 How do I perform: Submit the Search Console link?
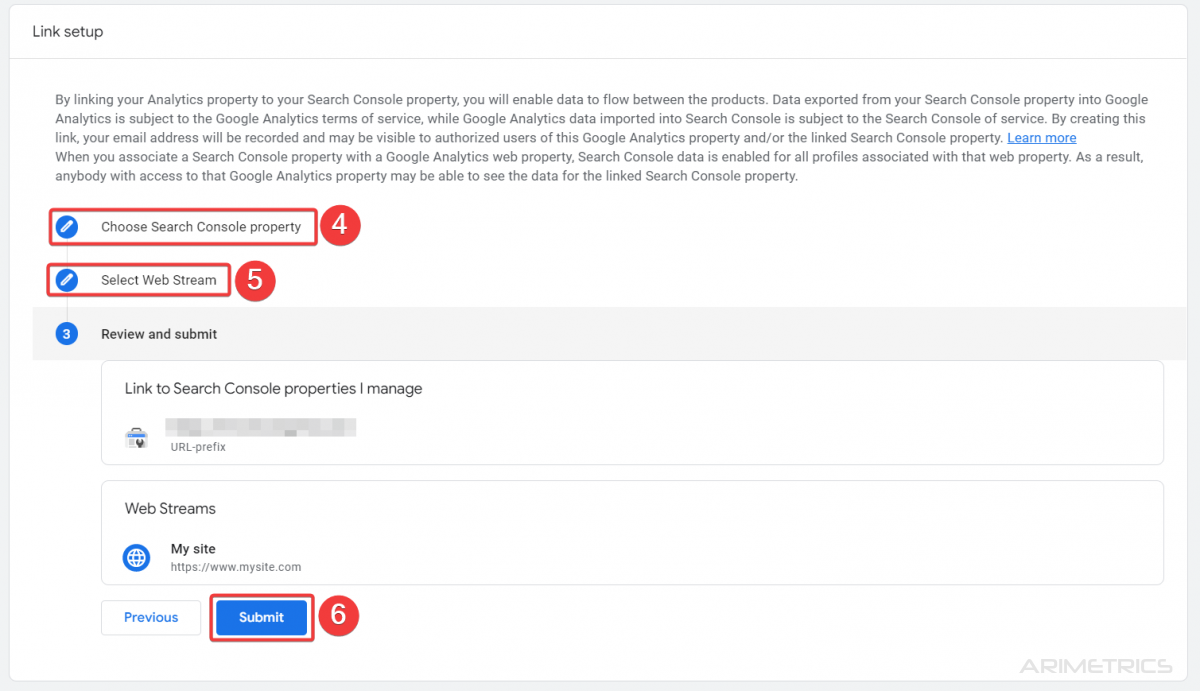(x=261, y=617)
